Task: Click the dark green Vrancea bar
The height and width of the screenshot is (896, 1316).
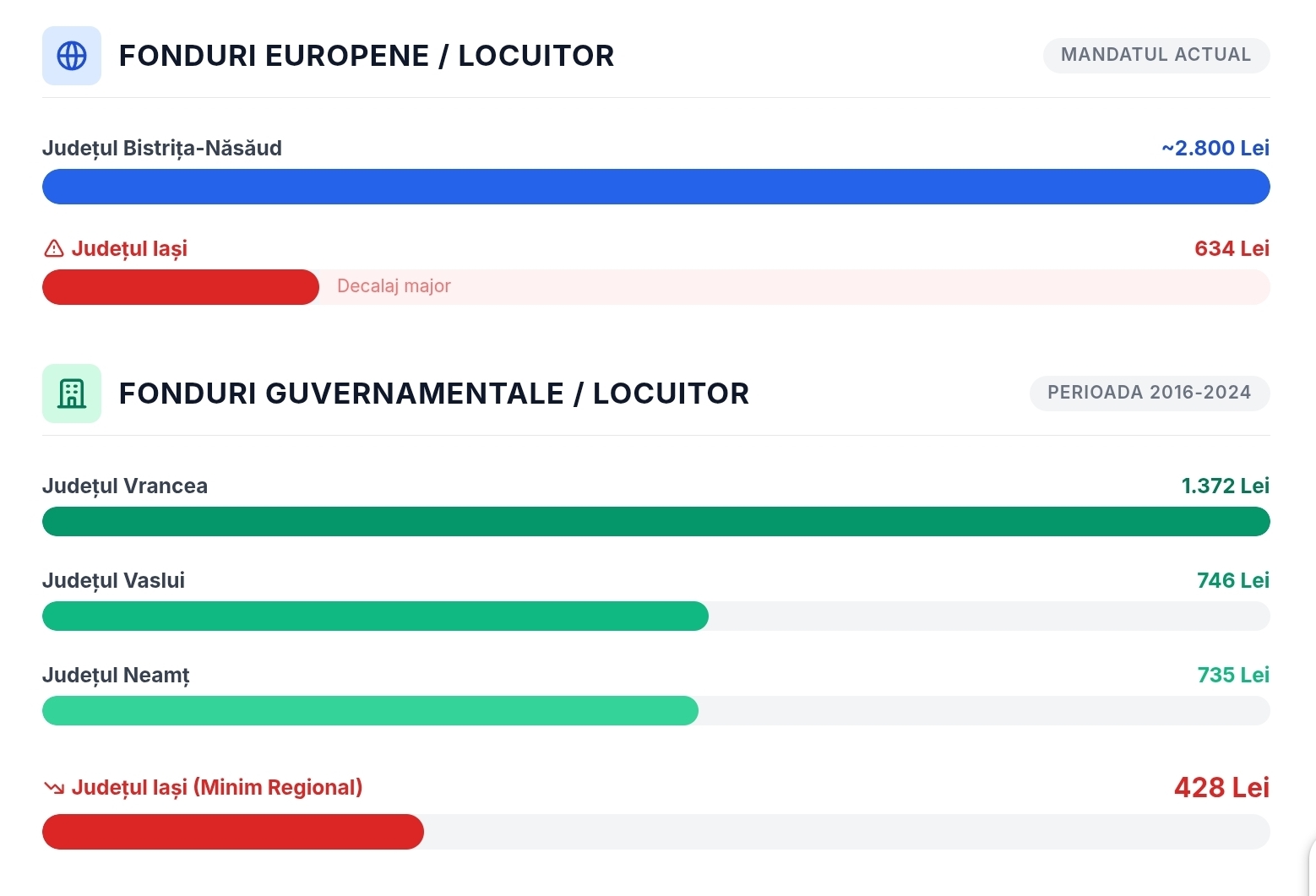Action: 656,521
